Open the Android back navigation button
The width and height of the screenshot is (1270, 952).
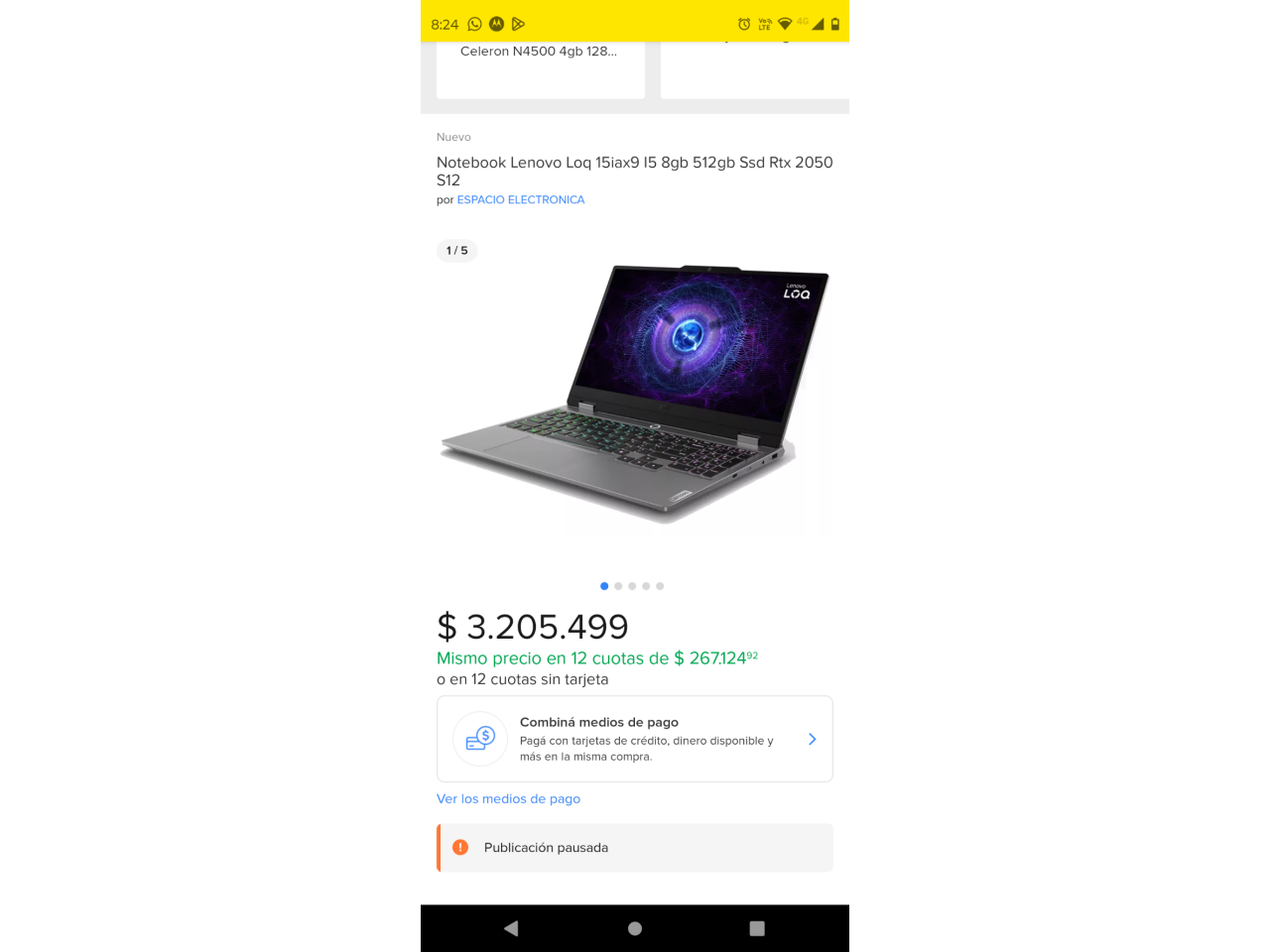(x=511, y=928)
